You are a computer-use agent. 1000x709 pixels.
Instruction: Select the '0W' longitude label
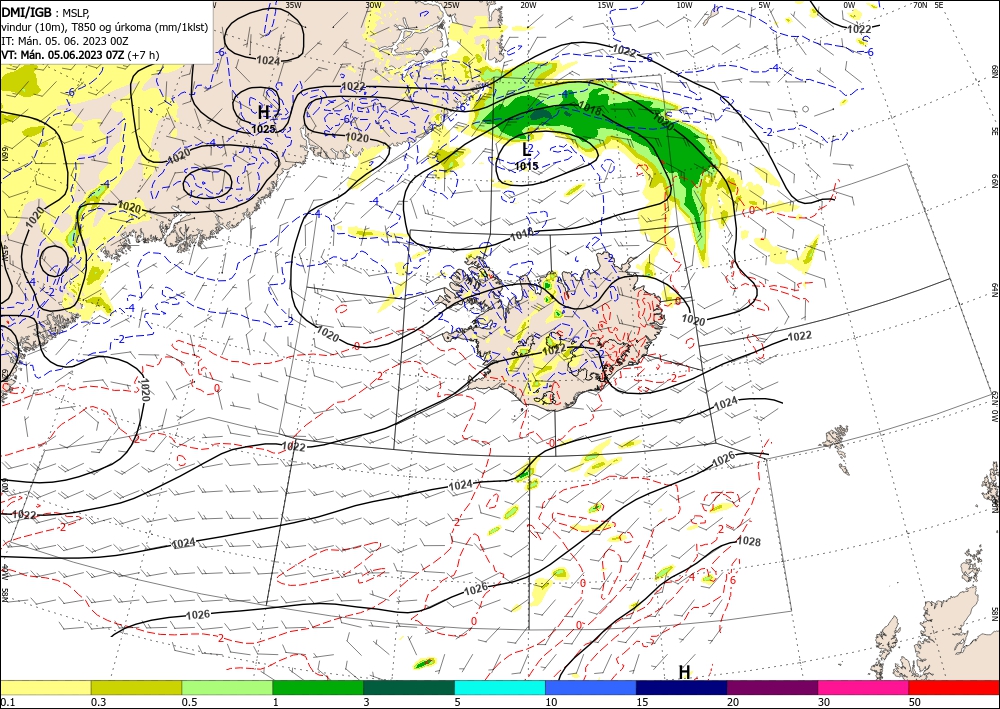[849, 5]
